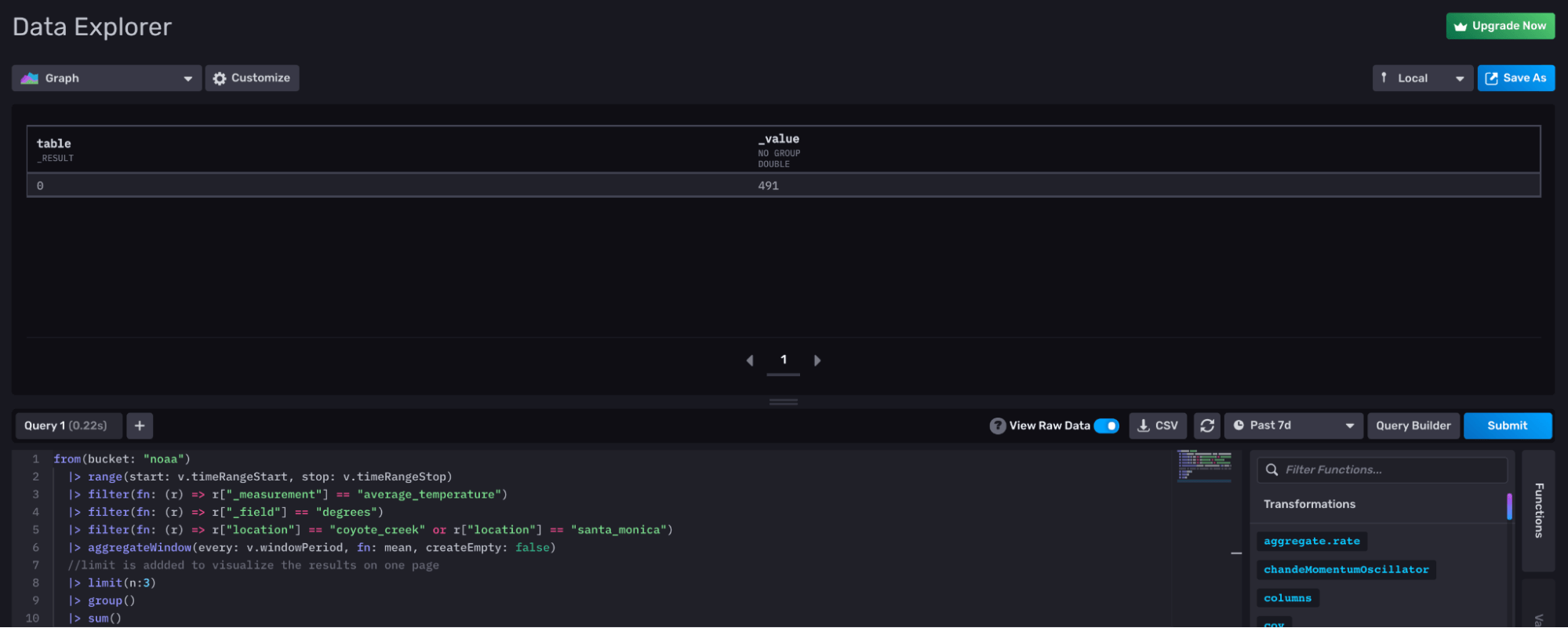Click the graph icon in visualization selector
Image resolution: width=1568 pixels, height=628 pixels.
point(30,78)
